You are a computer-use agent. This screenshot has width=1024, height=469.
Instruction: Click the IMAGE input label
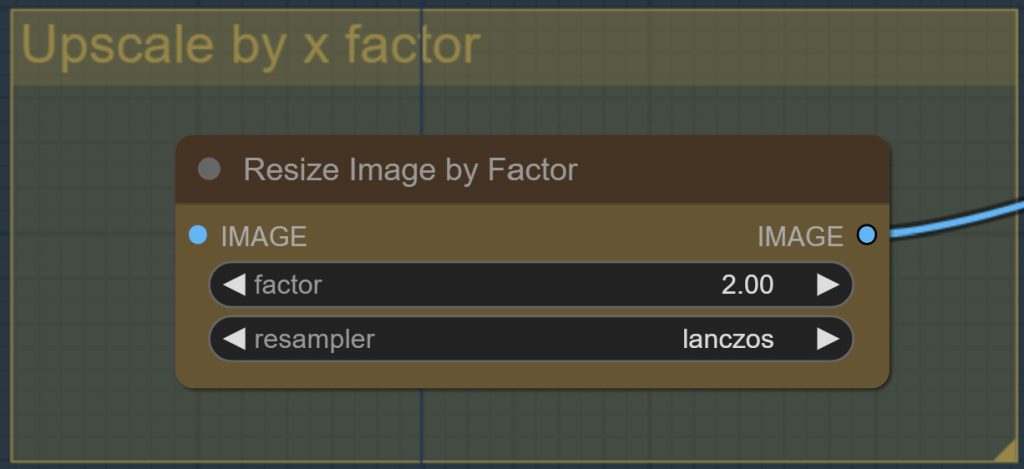[263, 236]
